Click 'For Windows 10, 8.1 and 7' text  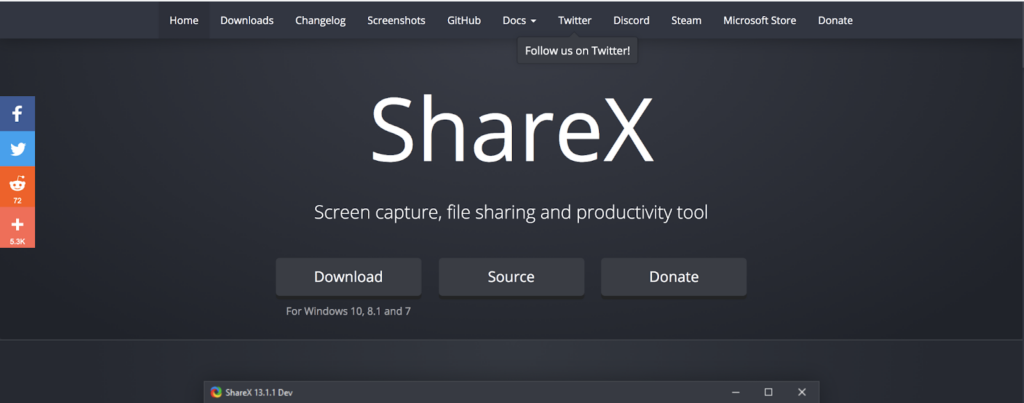coord(348,312)
